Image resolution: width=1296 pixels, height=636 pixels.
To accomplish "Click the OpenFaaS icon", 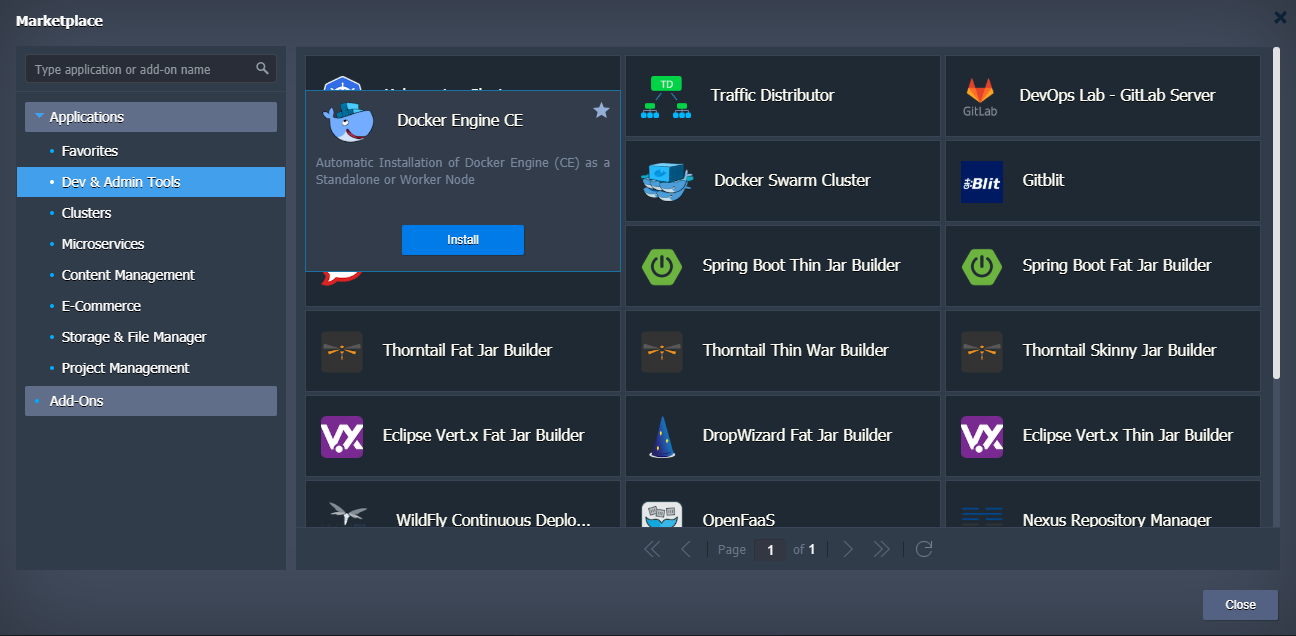I will 662,517.
